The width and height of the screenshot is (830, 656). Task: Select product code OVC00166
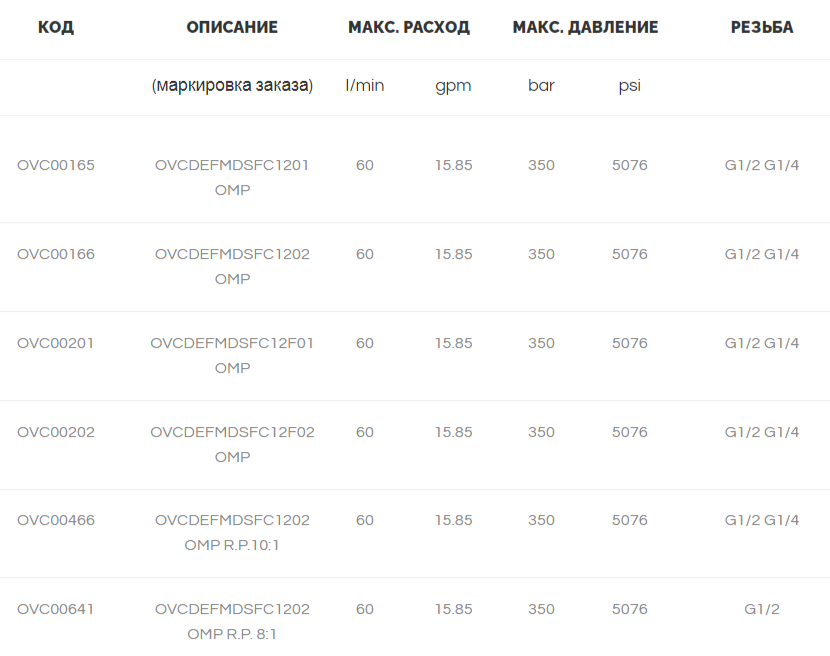click(x=56, y=254)
